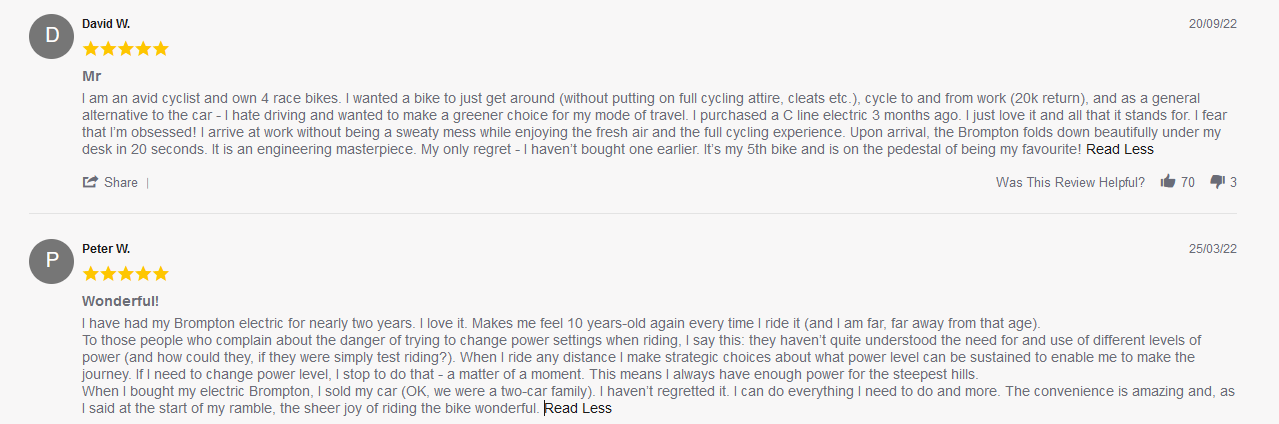Image resolution: width=1279 pixels, height=424 pixels.
Task: Click the first star of David W.'s rating
Action: [x=91, y=49]
